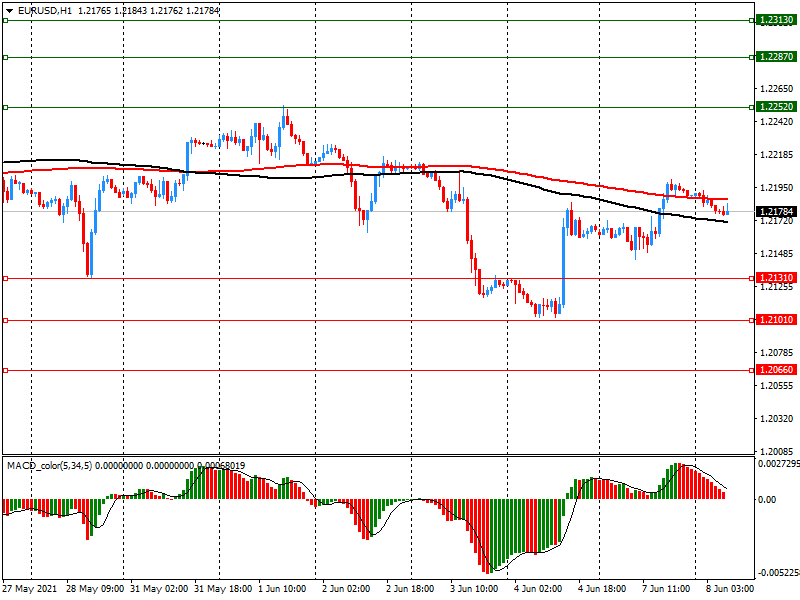The image size is (800, 600).
Task: Click the red 1.21010 support label
Action: (775, 320)
